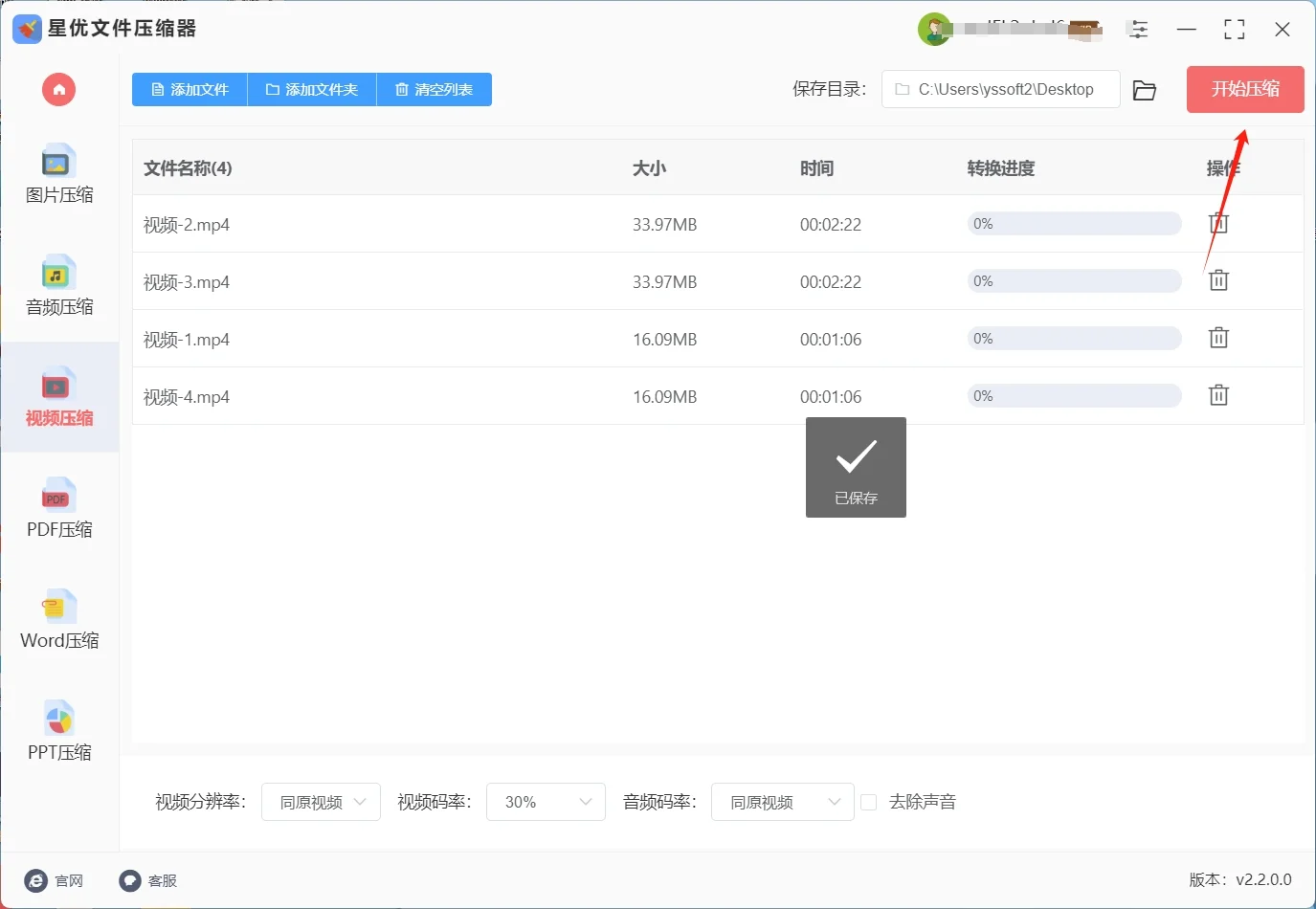Viewport: 1316px width, 909px height.
Task: Switch to the 视频压缩 tab
Action: coord(58,397)
